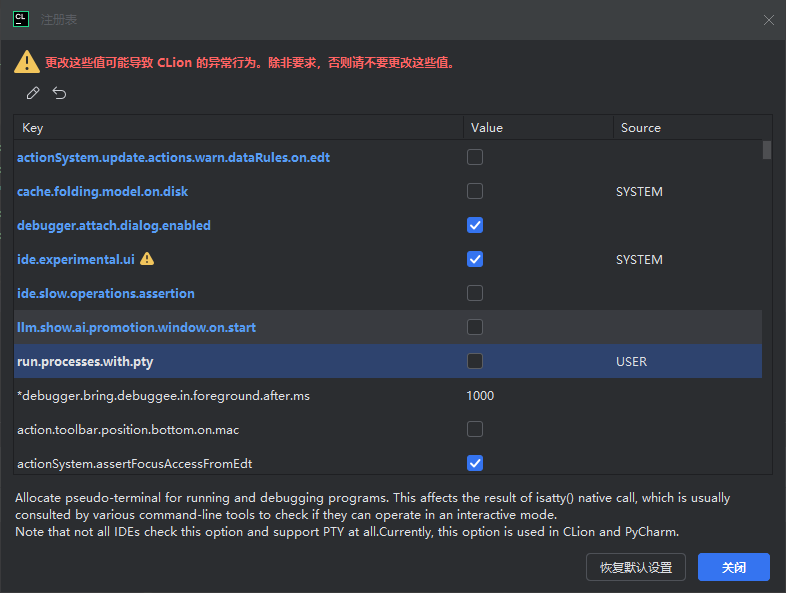Select llm.show.ai.promotion.window.on.start key
The height and width of the screenshot is (593, 786).
136,327
